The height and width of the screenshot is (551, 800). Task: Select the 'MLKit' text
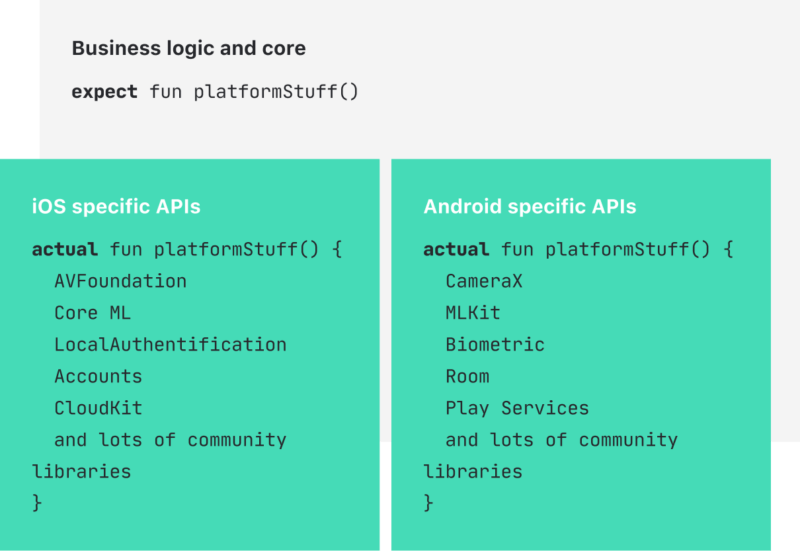(x=472, y=313)
